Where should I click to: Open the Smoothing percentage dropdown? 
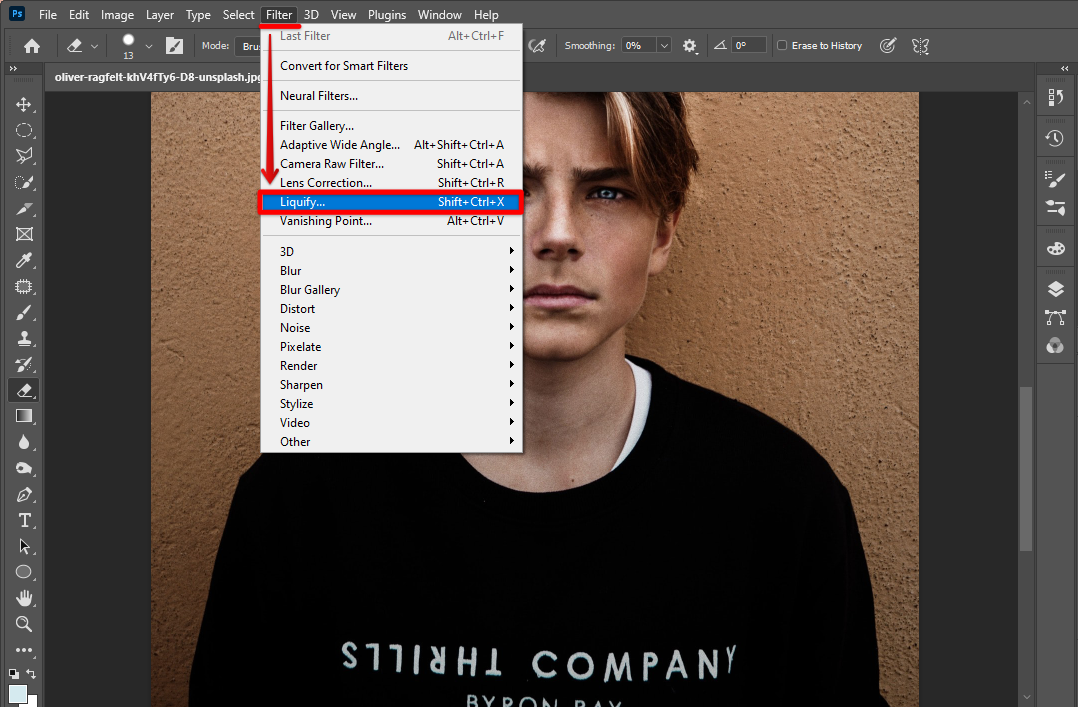pyautogui.click(x=664, y=46)
